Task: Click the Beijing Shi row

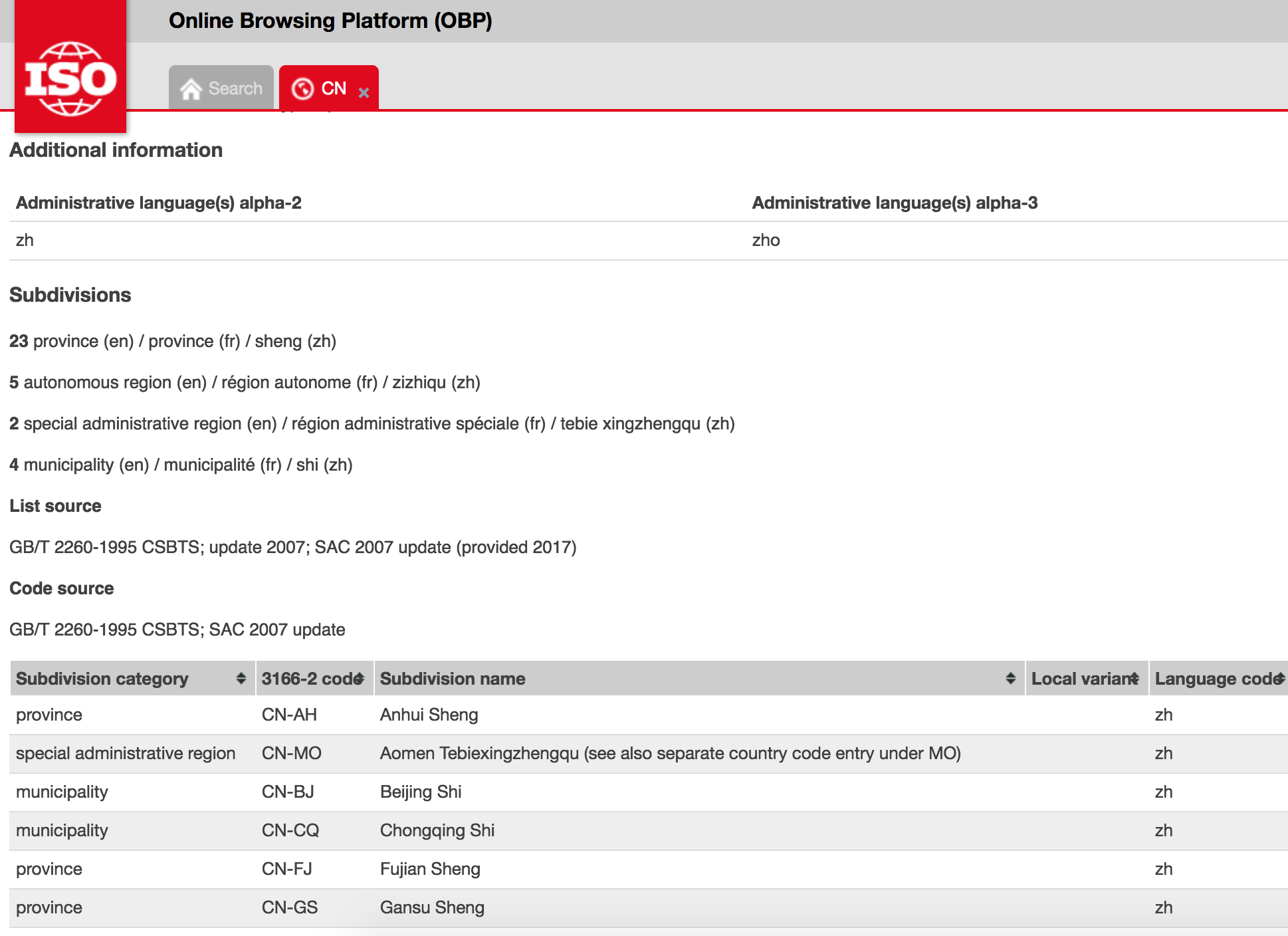Action: (x=421, y=792)
